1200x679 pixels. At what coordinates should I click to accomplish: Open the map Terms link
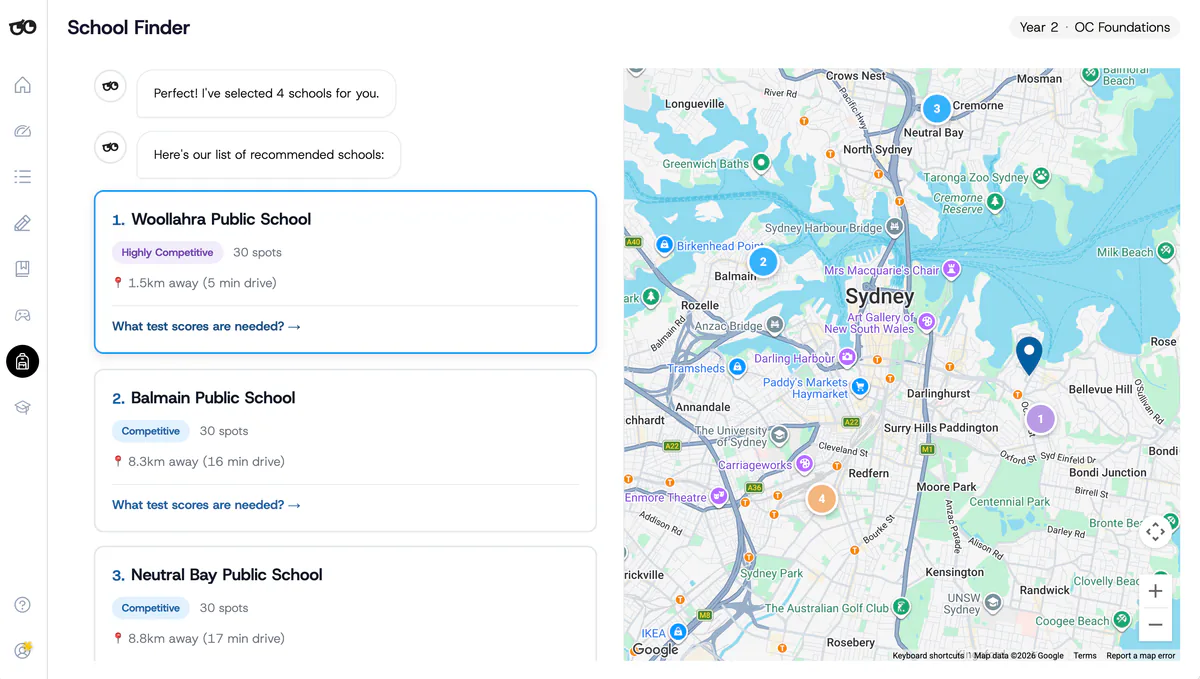tap(1085, 656)
